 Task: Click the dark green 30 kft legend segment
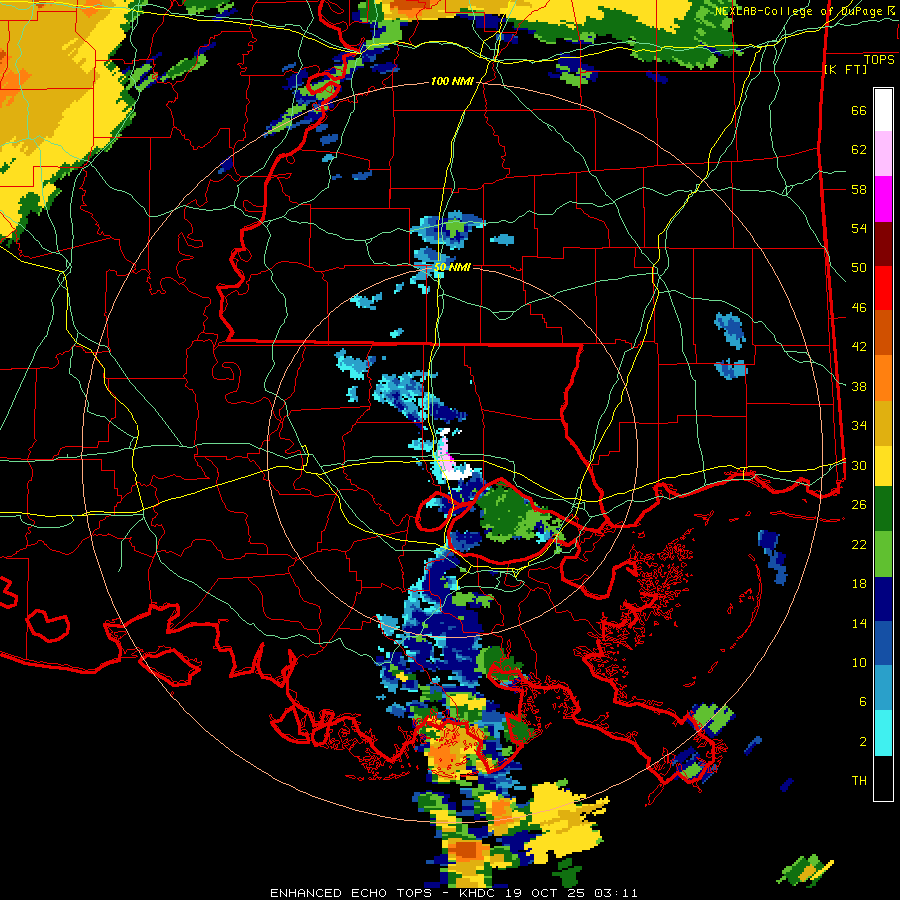pos(883,509)
